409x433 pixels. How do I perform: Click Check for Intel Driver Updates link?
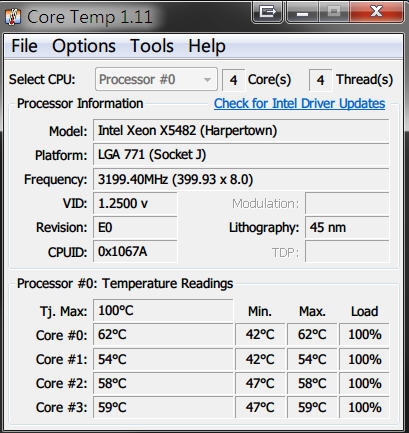[x=299, y=104]
